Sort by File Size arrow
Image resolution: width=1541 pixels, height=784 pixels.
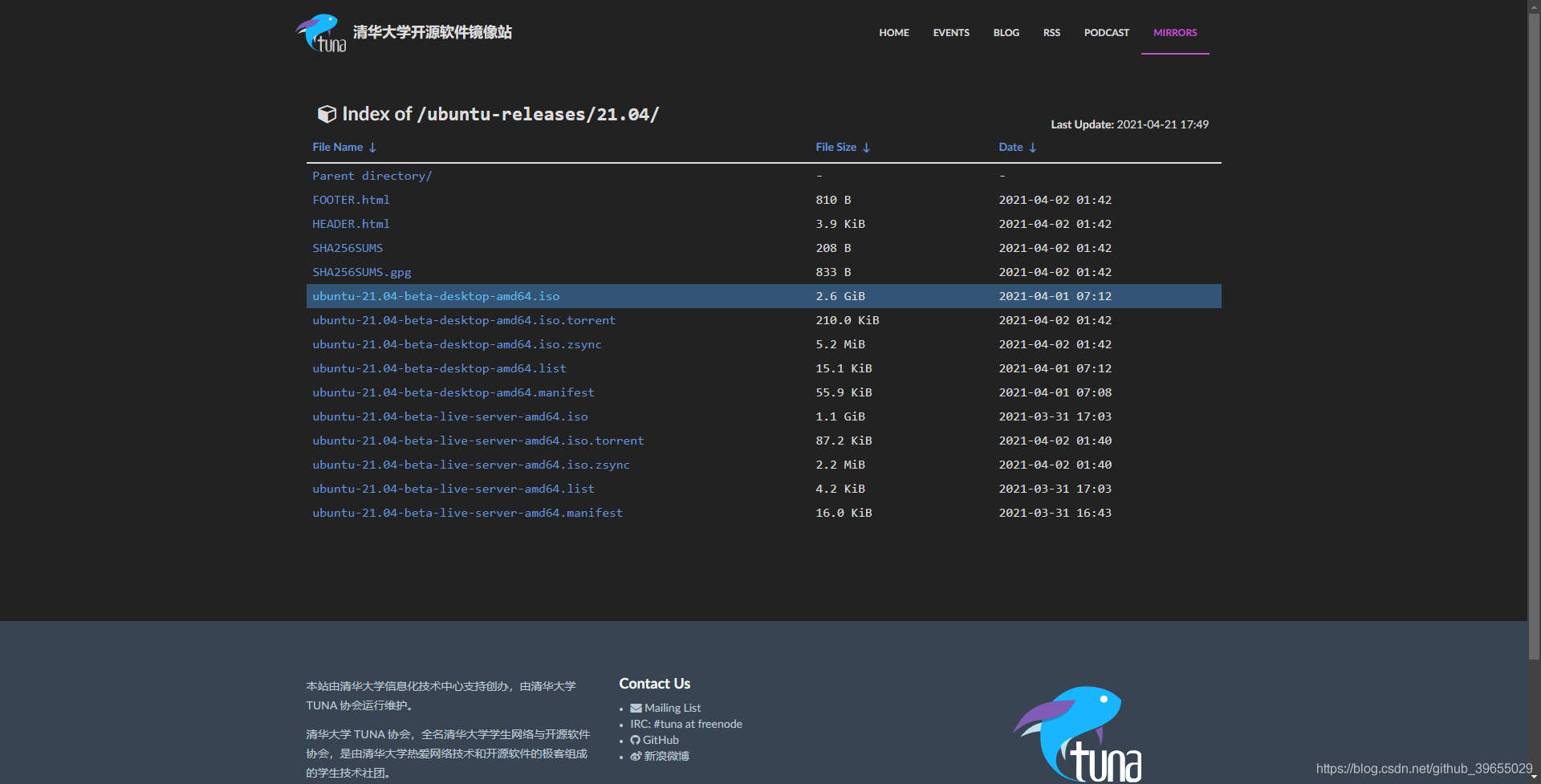pos(867,148)
